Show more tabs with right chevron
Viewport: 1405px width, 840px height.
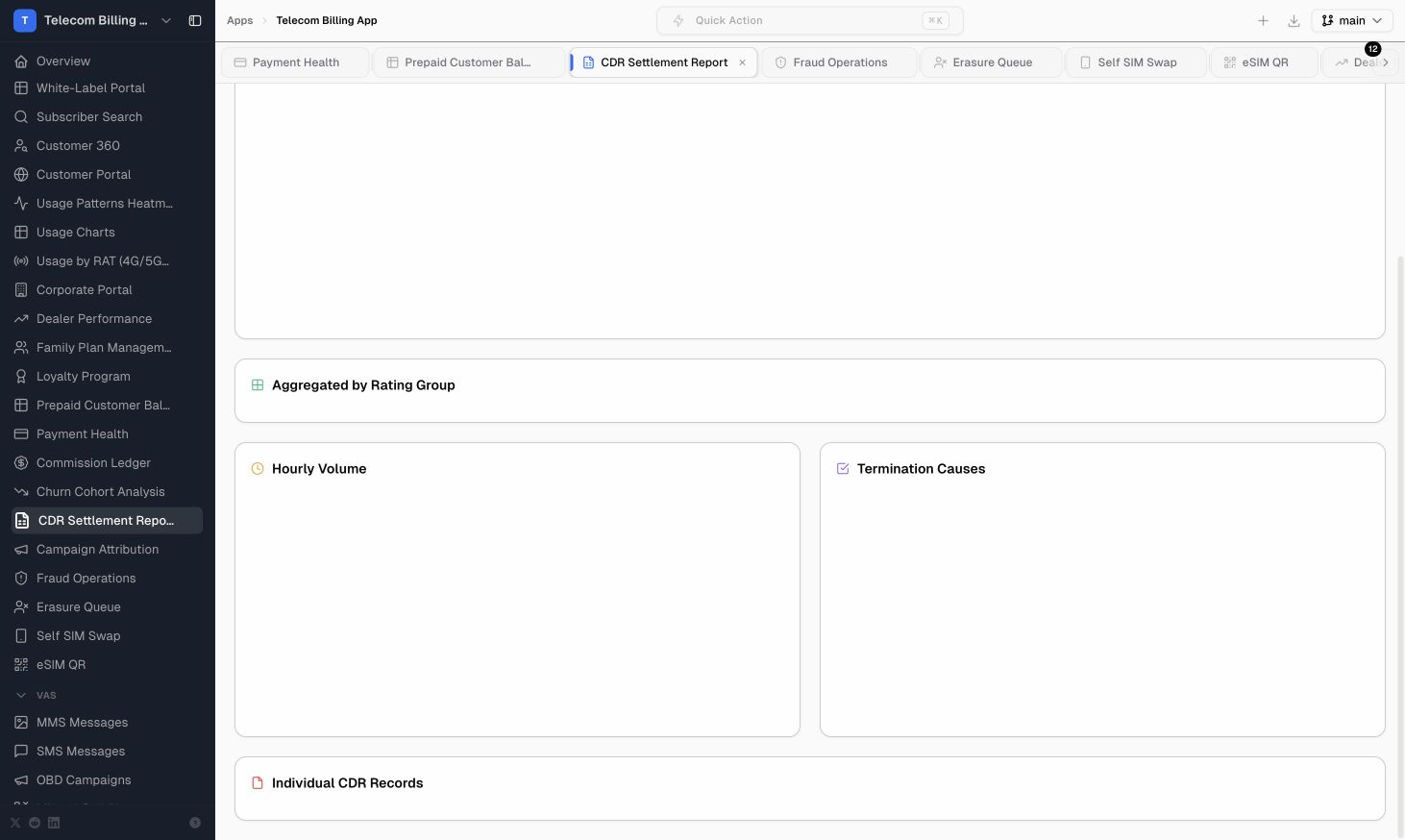pos(1385,62)
